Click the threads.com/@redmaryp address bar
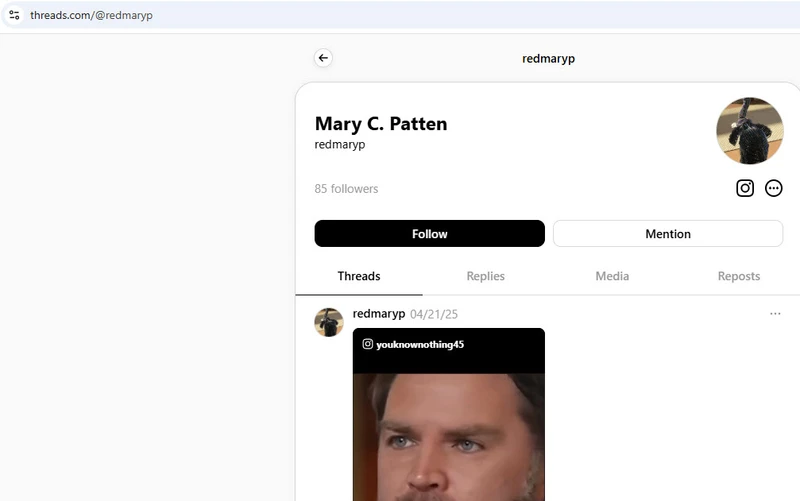Viewport: 800px width, 501px height. pyautogui.click(x=91, y=15)
